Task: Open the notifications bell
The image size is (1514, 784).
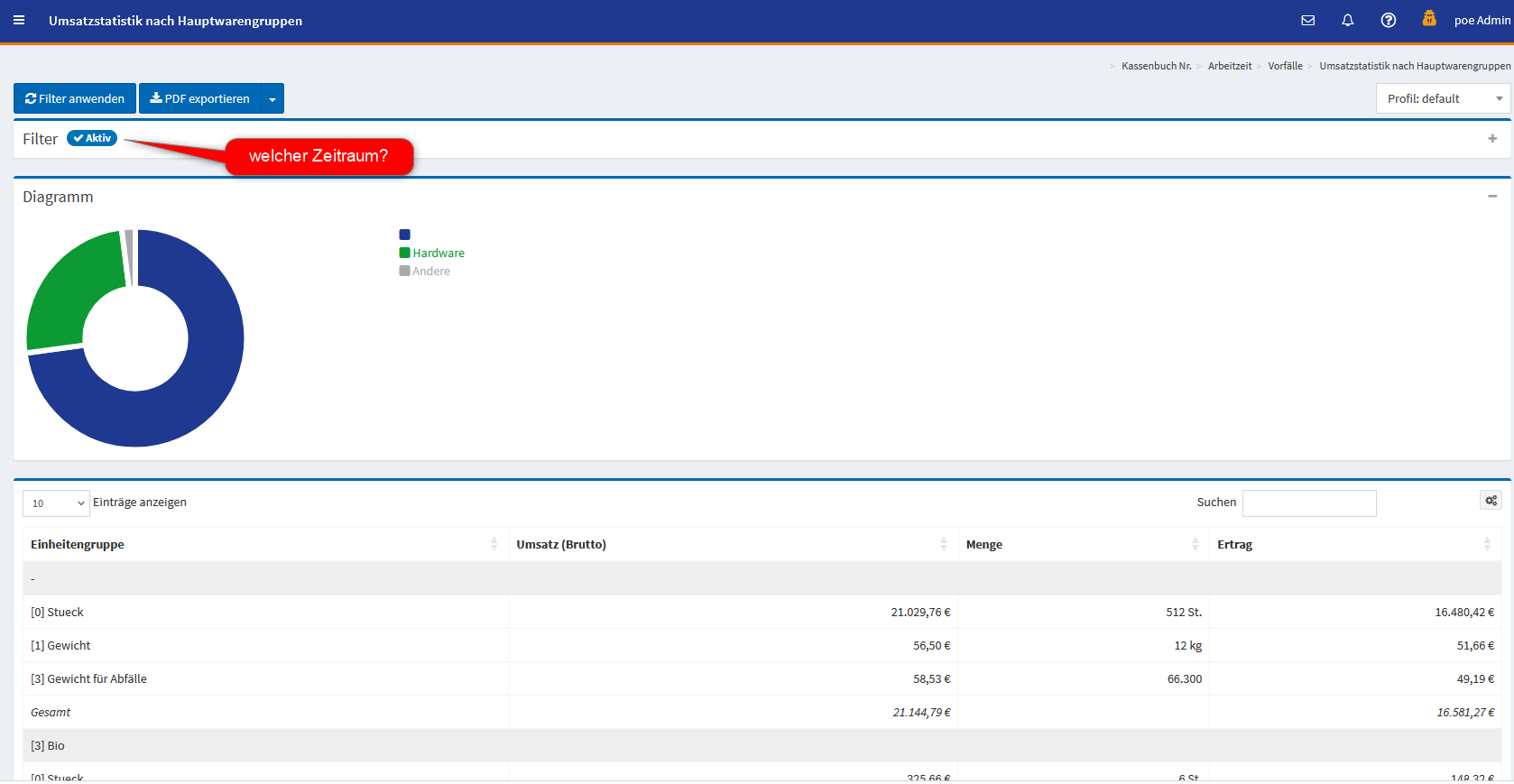Action: coord(1347,20)
